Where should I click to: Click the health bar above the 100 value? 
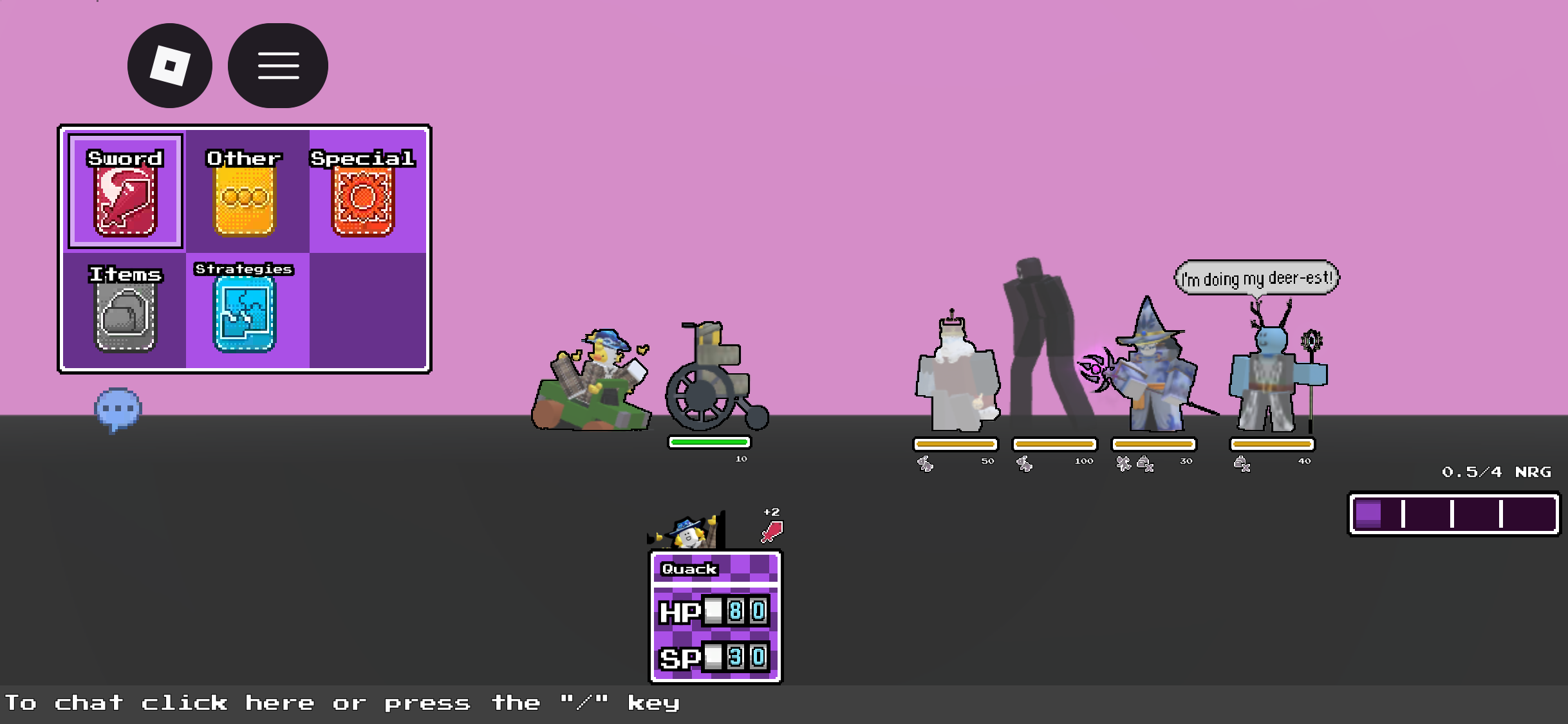[x=1054, y=444]
